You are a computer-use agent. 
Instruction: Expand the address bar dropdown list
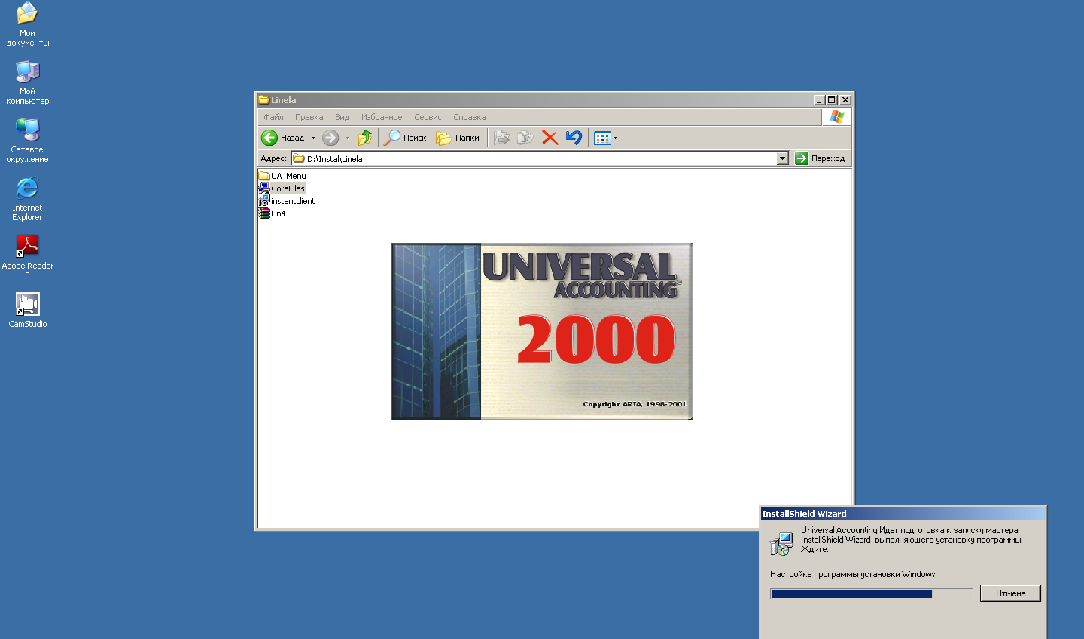(x=782, y=158)
